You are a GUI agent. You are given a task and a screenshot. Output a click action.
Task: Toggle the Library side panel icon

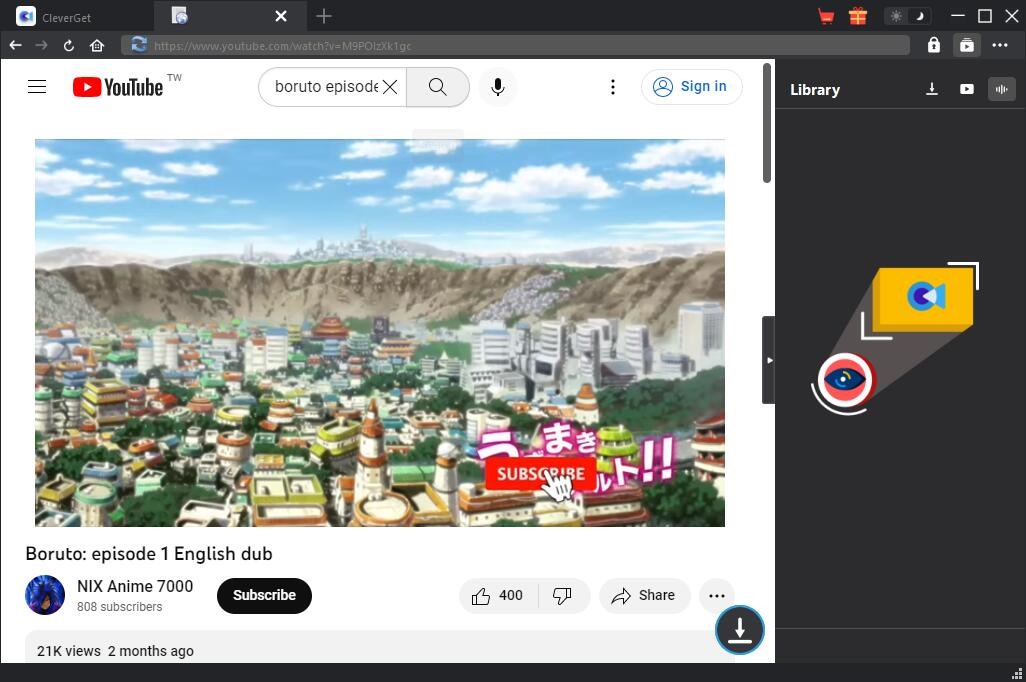[966, 45]
